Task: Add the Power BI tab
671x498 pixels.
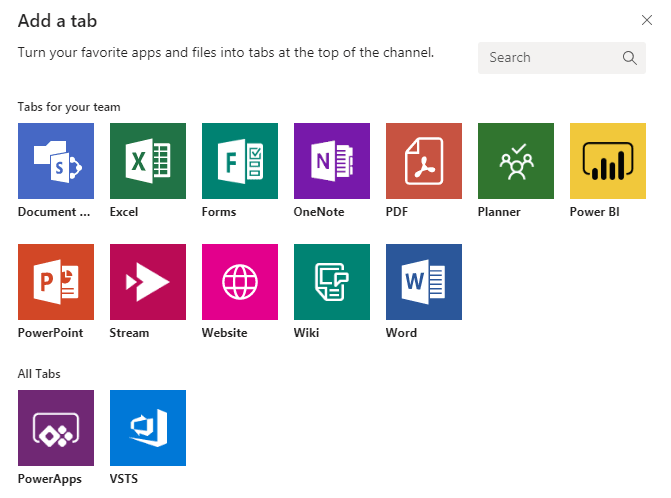Action: [608, 161]
